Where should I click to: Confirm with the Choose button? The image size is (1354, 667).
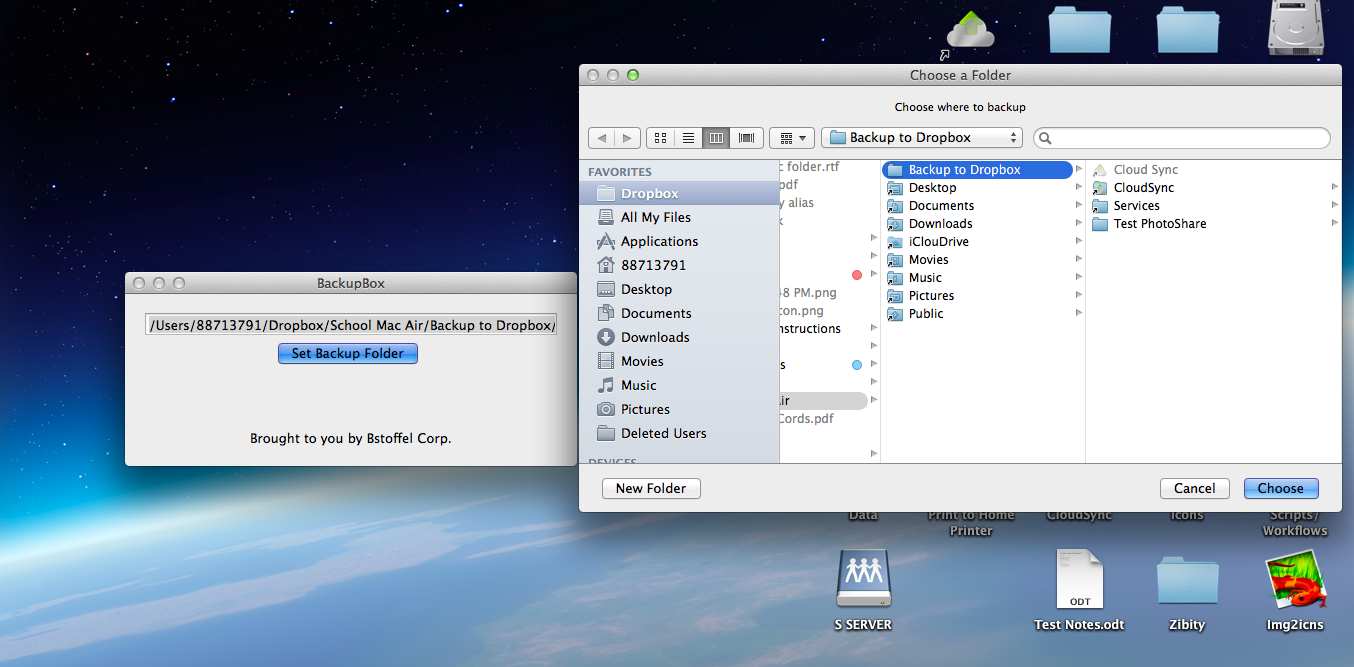pyautogui.click(x=1281, y=488)
